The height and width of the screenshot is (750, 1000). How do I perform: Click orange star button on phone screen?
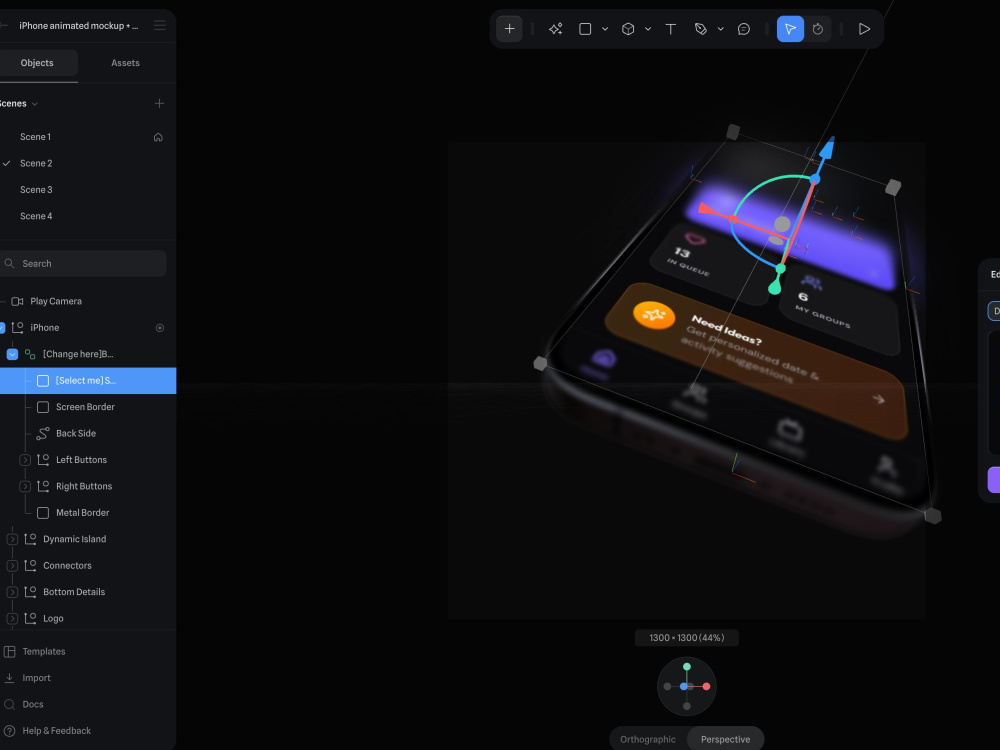click(x=654, y=315)
